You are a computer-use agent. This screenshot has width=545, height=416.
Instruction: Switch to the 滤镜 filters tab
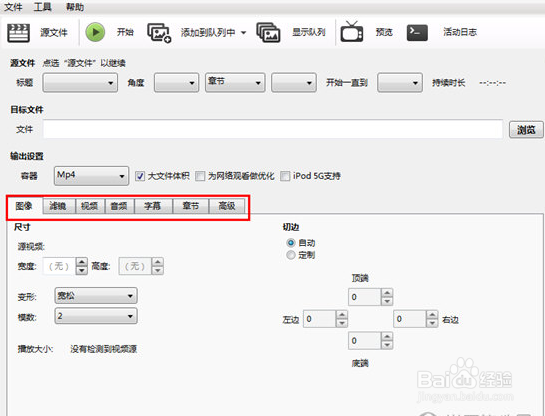[x=58, y=206]
